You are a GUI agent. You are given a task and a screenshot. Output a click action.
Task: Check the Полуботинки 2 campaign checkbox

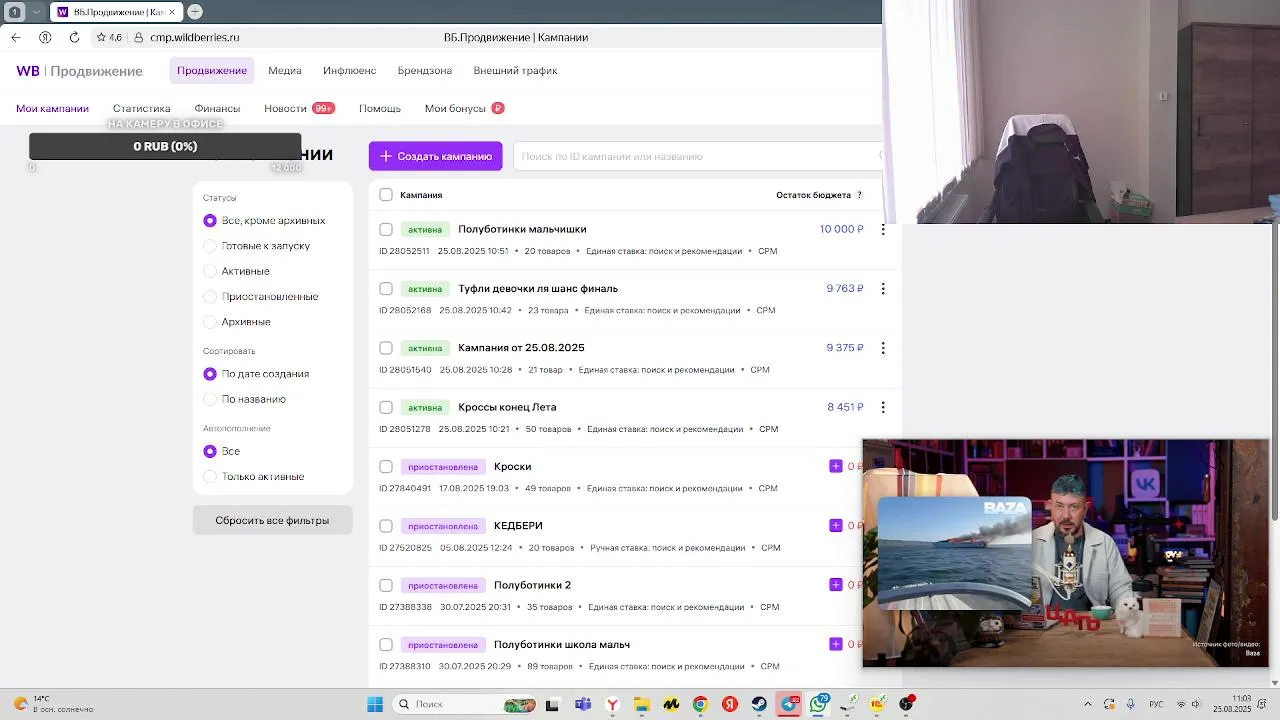tap(386, 585)
